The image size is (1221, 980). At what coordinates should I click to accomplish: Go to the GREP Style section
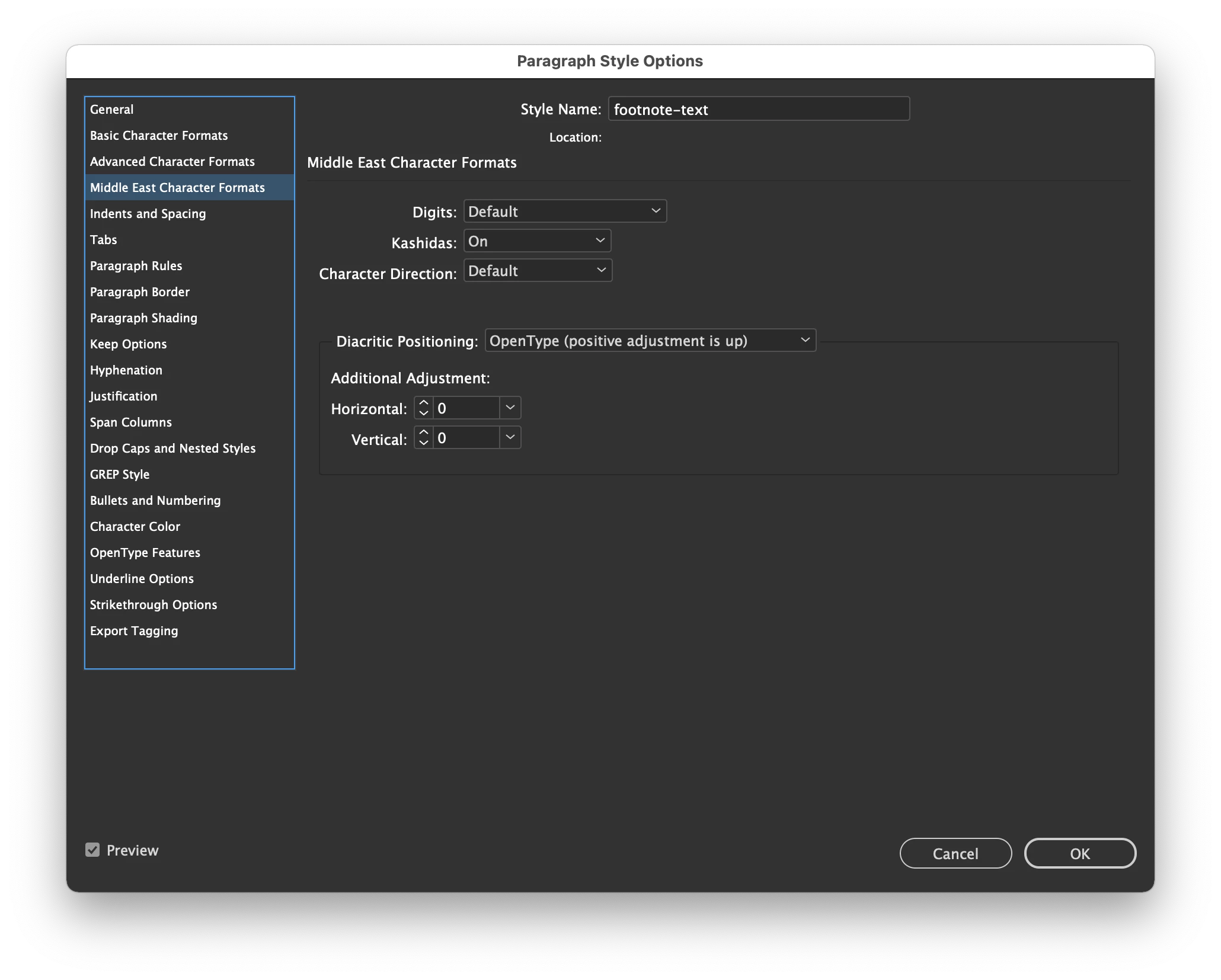(120, 475)
